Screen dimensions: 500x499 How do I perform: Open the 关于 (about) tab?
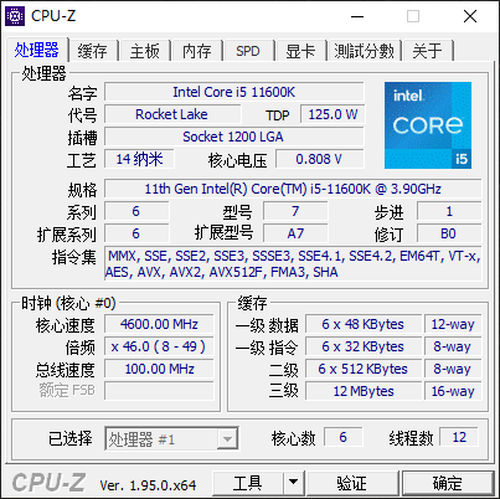pos(428,51)
